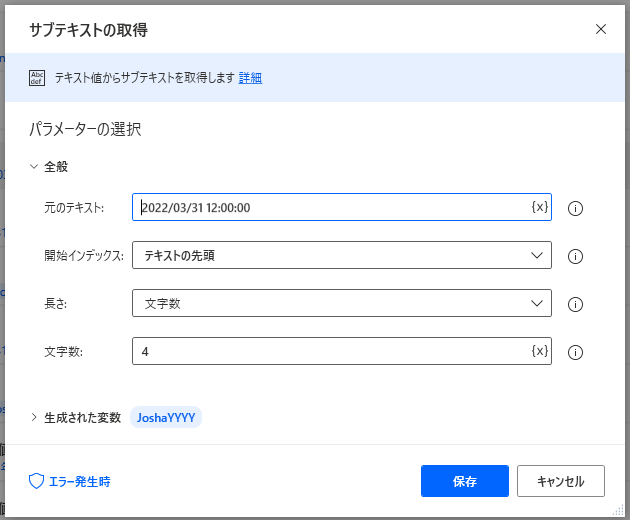This screenshot has height=520, width=630.
Task: Open the 開始インデックス dropdown
Action: [341, 255]
